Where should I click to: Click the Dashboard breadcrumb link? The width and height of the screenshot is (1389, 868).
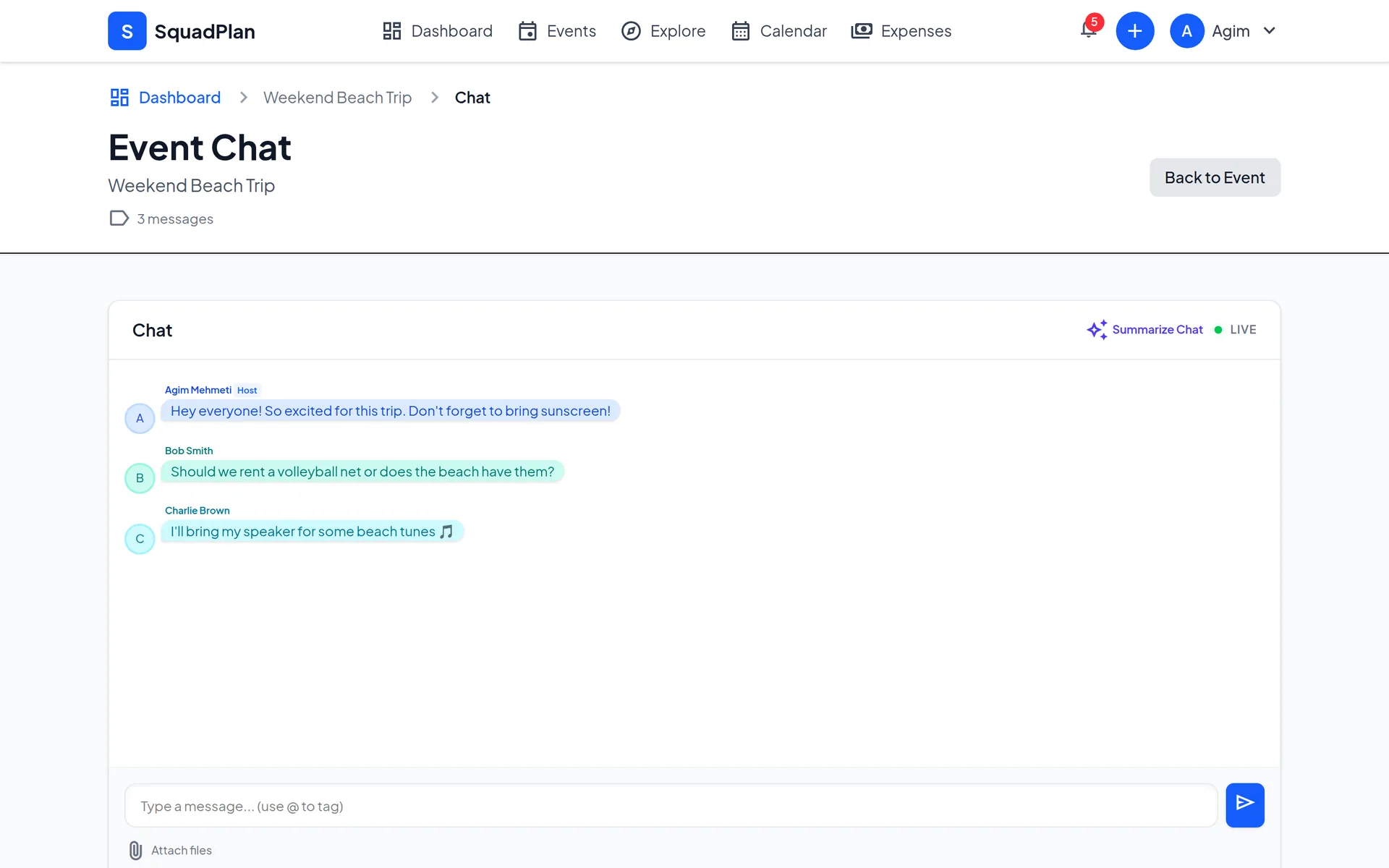(179, 98)
